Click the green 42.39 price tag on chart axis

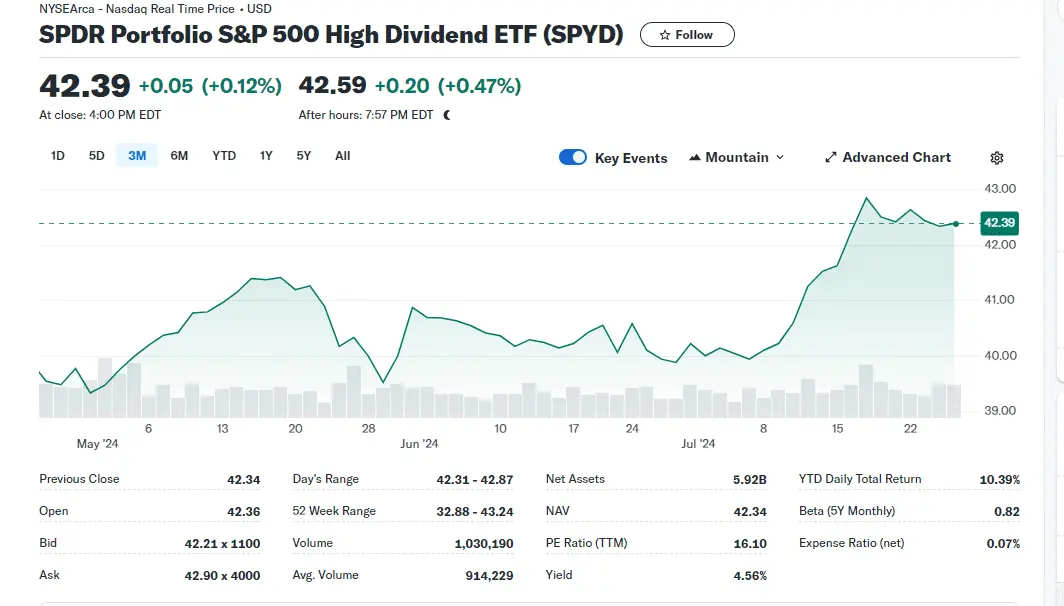coord(999,223)
